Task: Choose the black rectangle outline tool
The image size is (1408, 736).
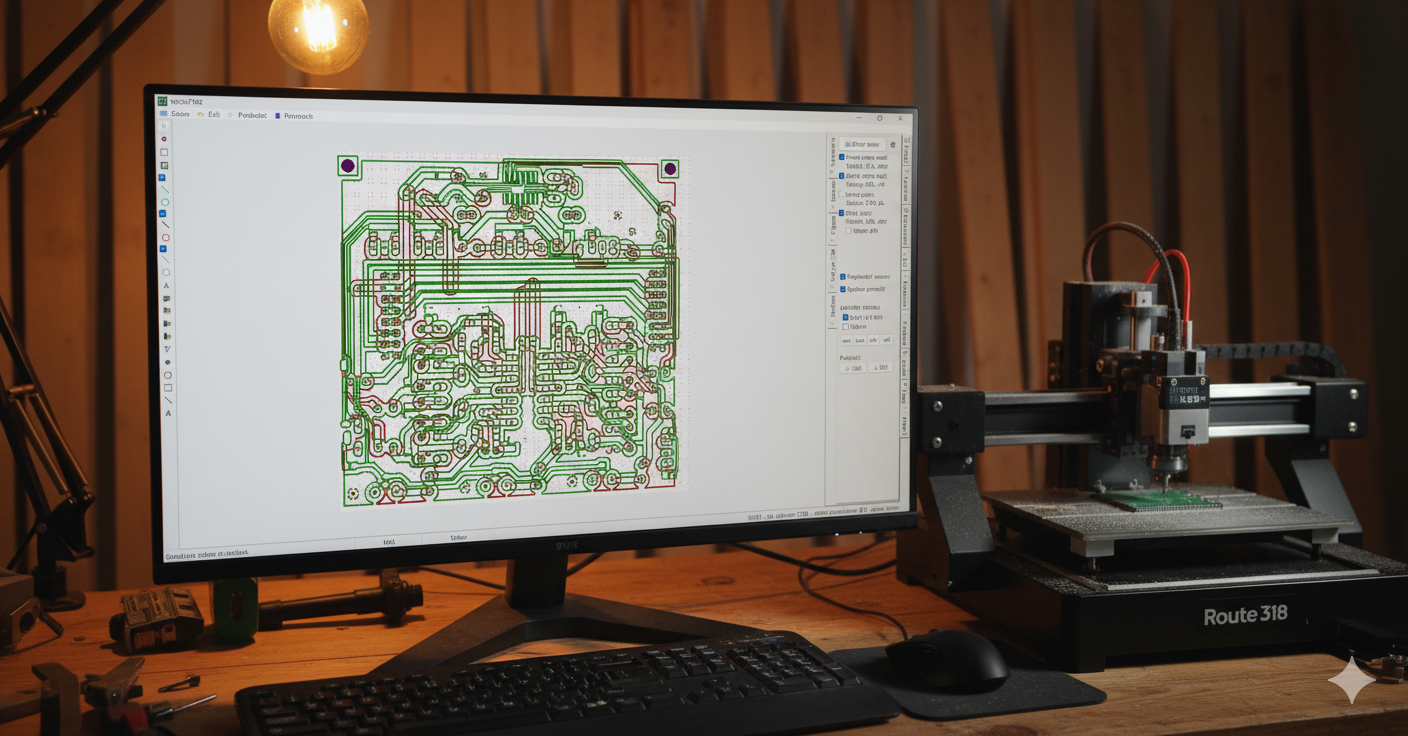Action: [x=167, y=388]
